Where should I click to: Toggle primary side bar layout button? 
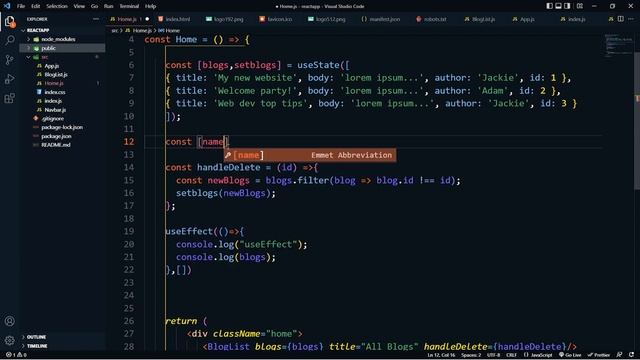pyautogui.click(x=550, y=6)
